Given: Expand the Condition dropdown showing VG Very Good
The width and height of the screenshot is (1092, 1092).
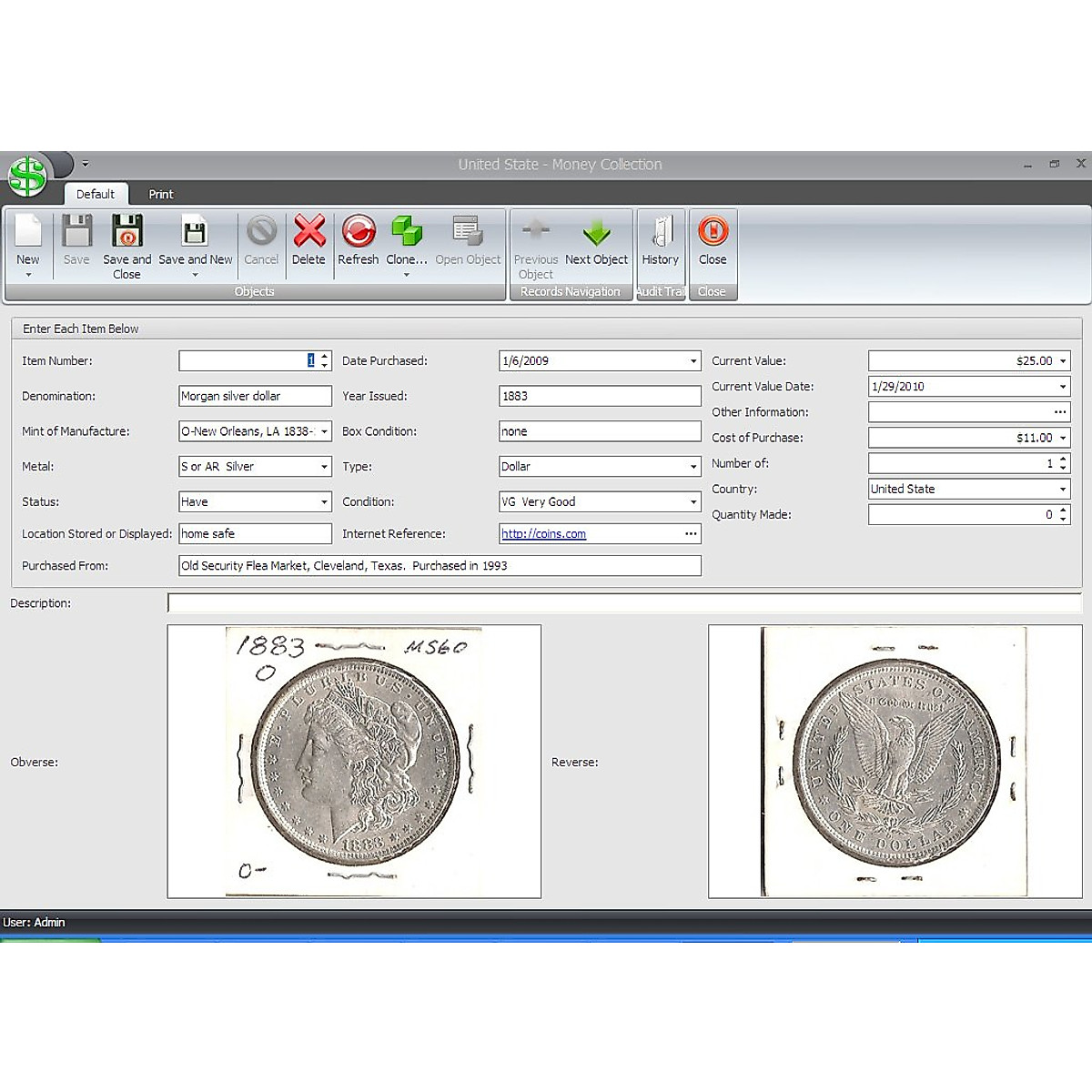Looking at the screenshot, I should tap(692, 501).
